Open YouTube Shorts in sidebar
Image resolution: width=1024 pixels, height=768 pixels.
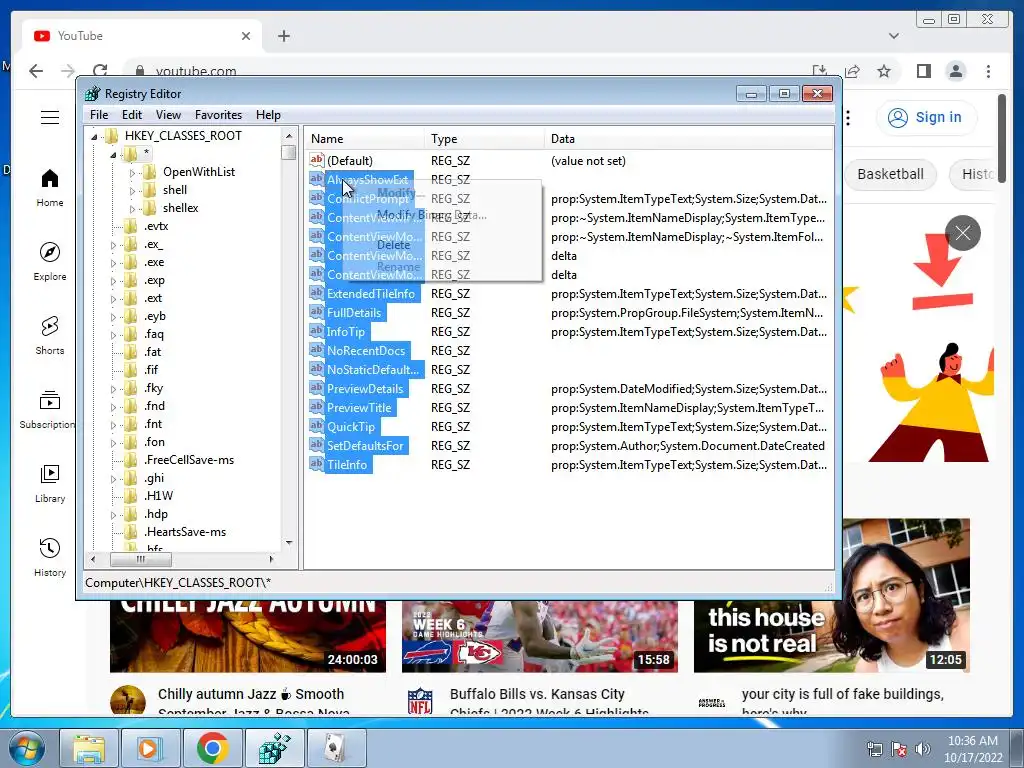(x=50, y=336)
